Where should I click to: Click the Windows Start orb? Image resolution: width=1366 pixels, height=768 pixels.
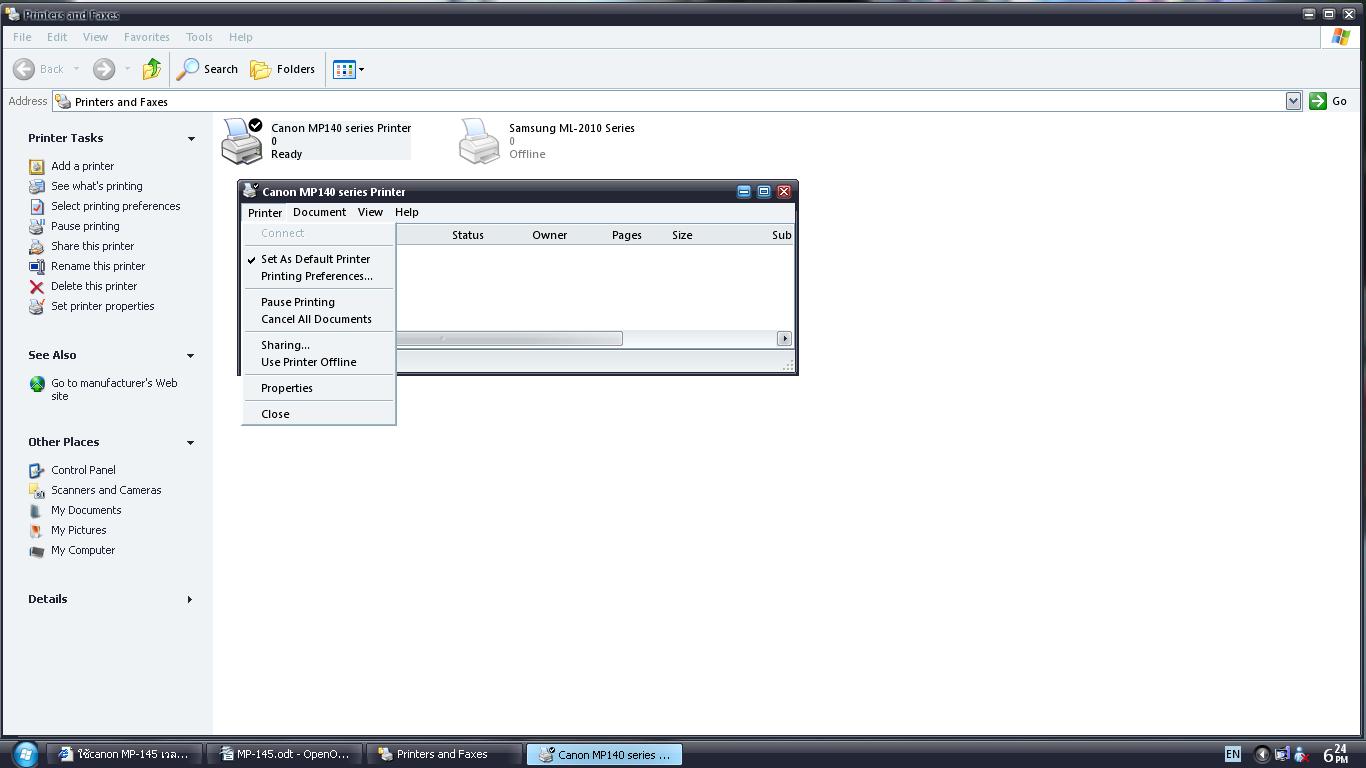pyautogui.click(x=25, y=754)
